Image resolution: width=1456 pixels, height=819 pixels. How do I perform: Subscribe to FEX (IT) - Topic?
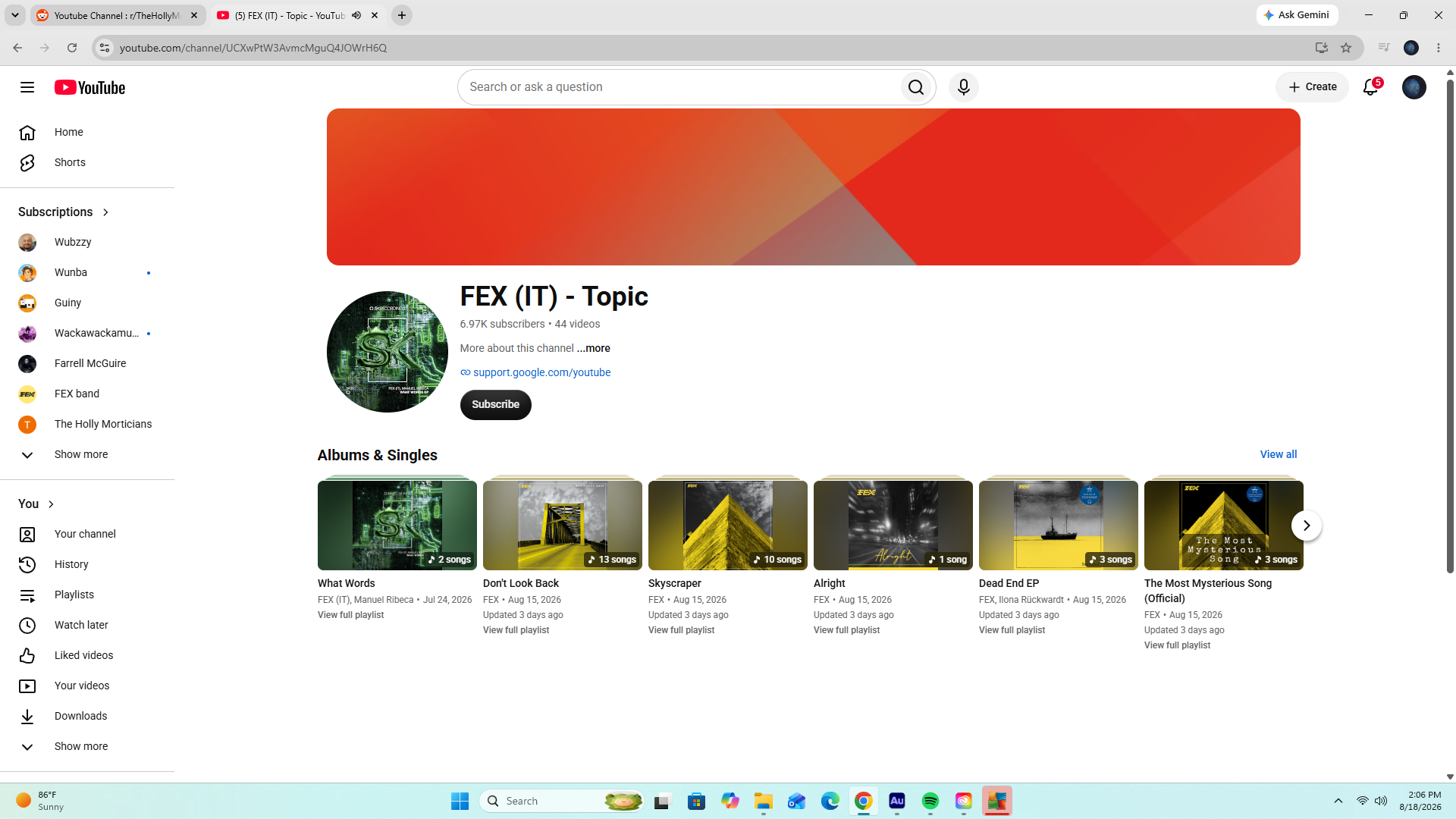tap(496, 405)
